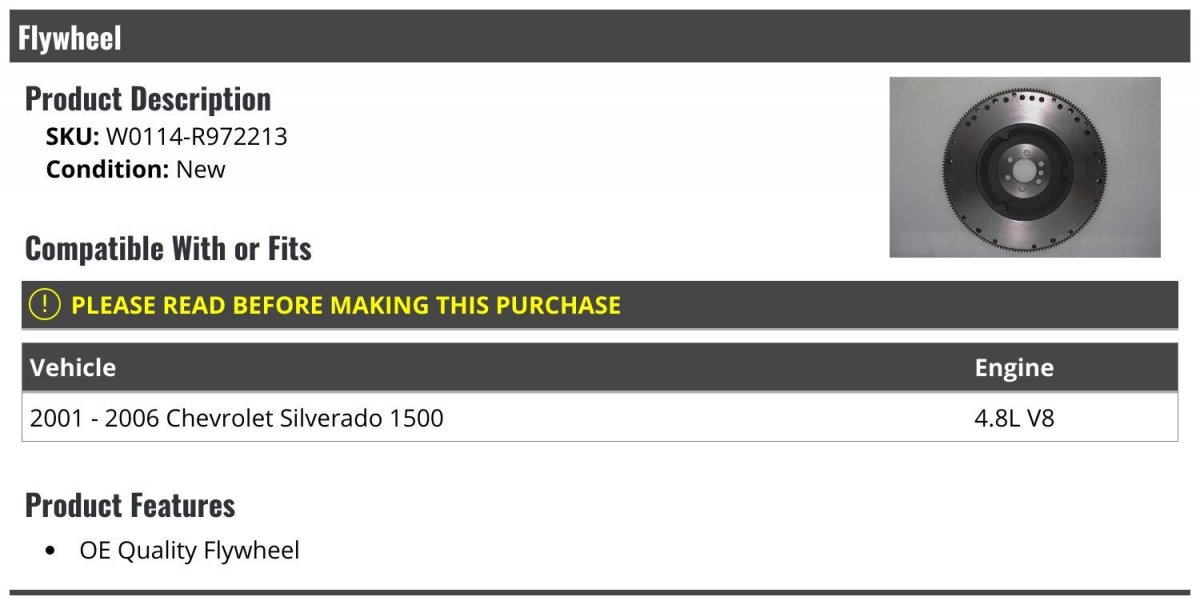Select the 2001 - 2006 Chevrolet Silverado 1500 row
The height and width of the screenshot is (605, 1200).
600,417
